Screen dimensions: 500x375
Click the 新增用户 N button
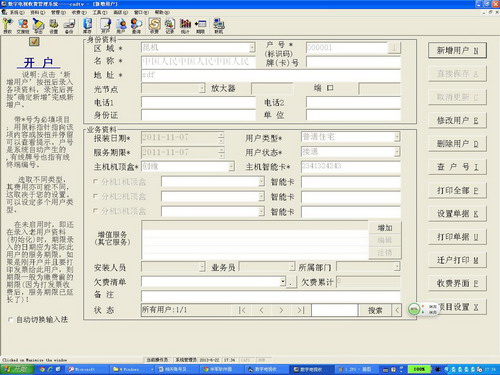[457, 50]
